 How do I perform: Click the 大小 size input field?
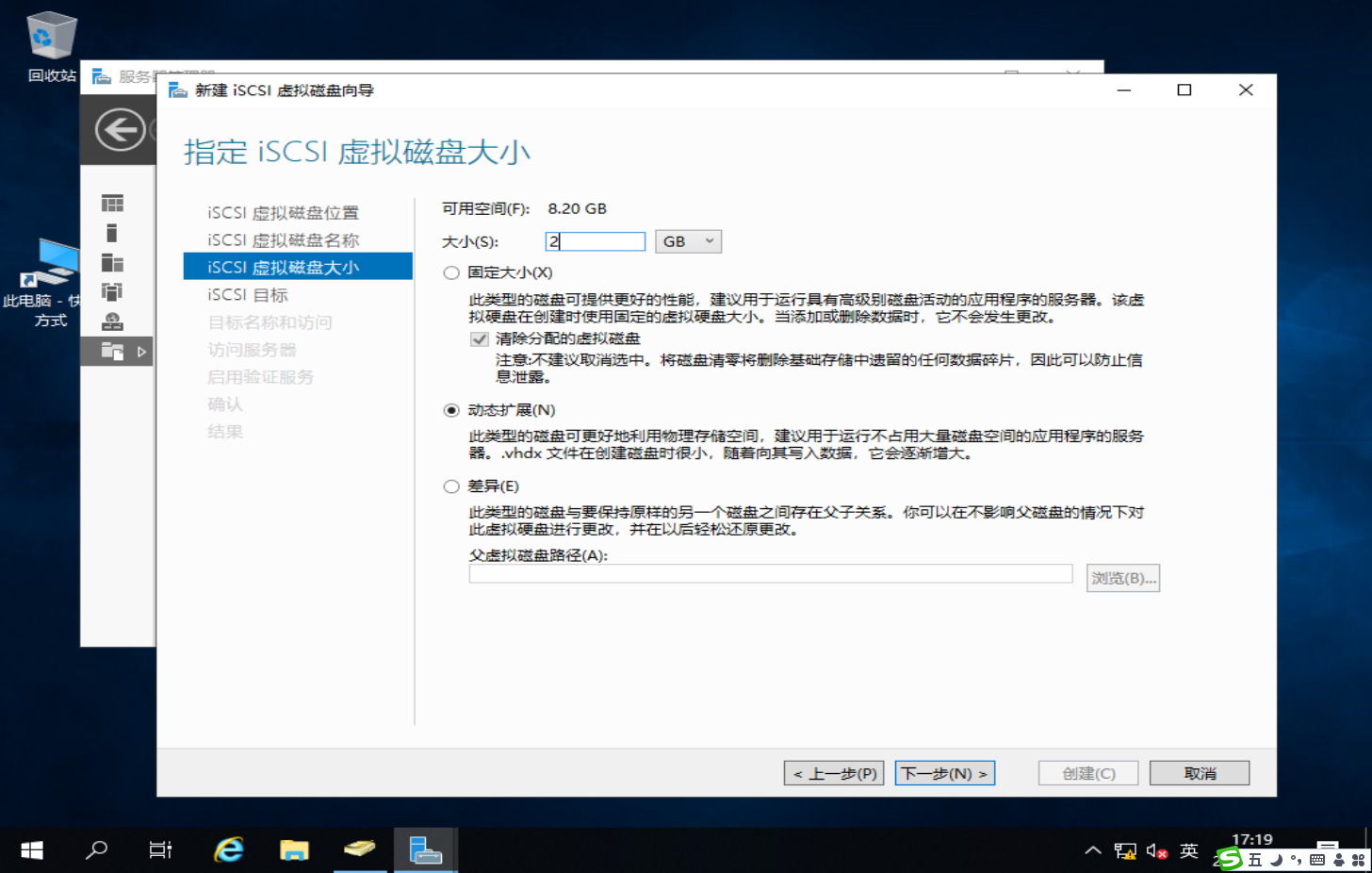596,242
